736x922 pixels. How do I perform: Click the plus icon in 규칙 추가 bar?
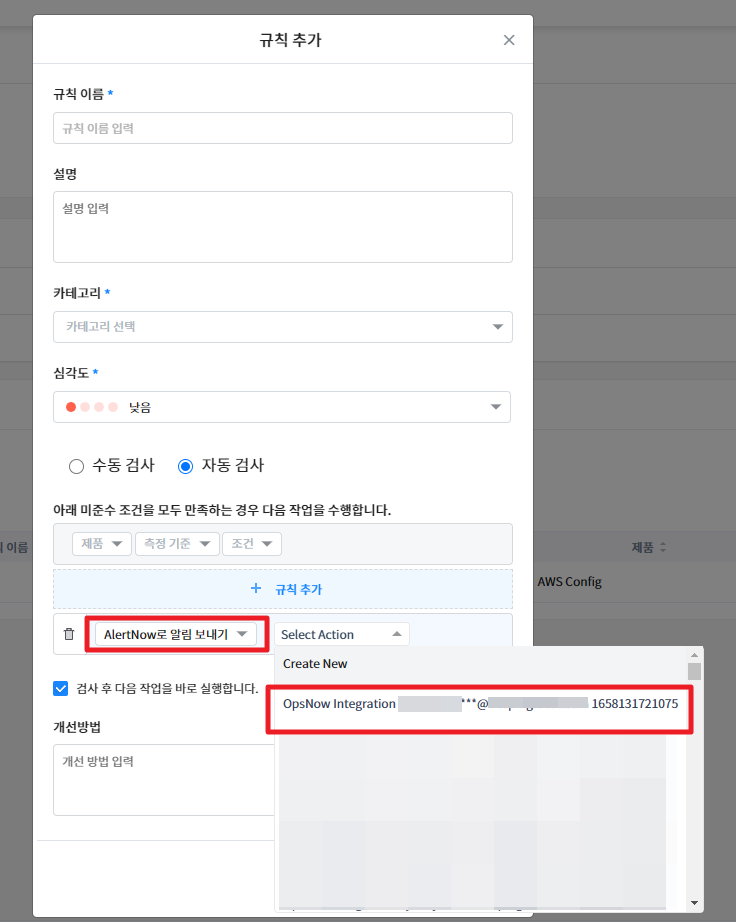coord(256,589)
